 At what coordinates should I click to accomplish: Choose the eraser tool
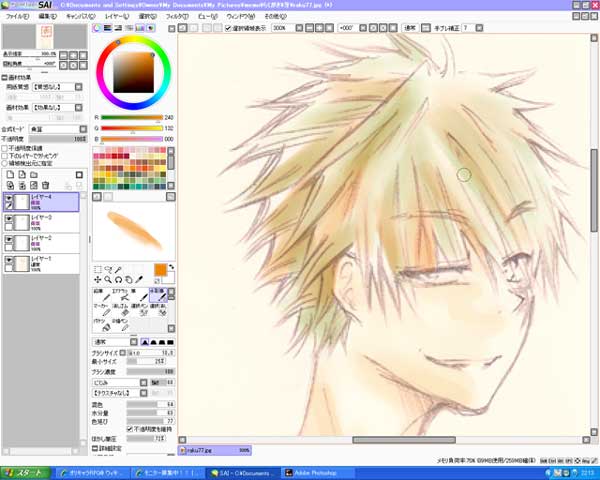point(121,310)
